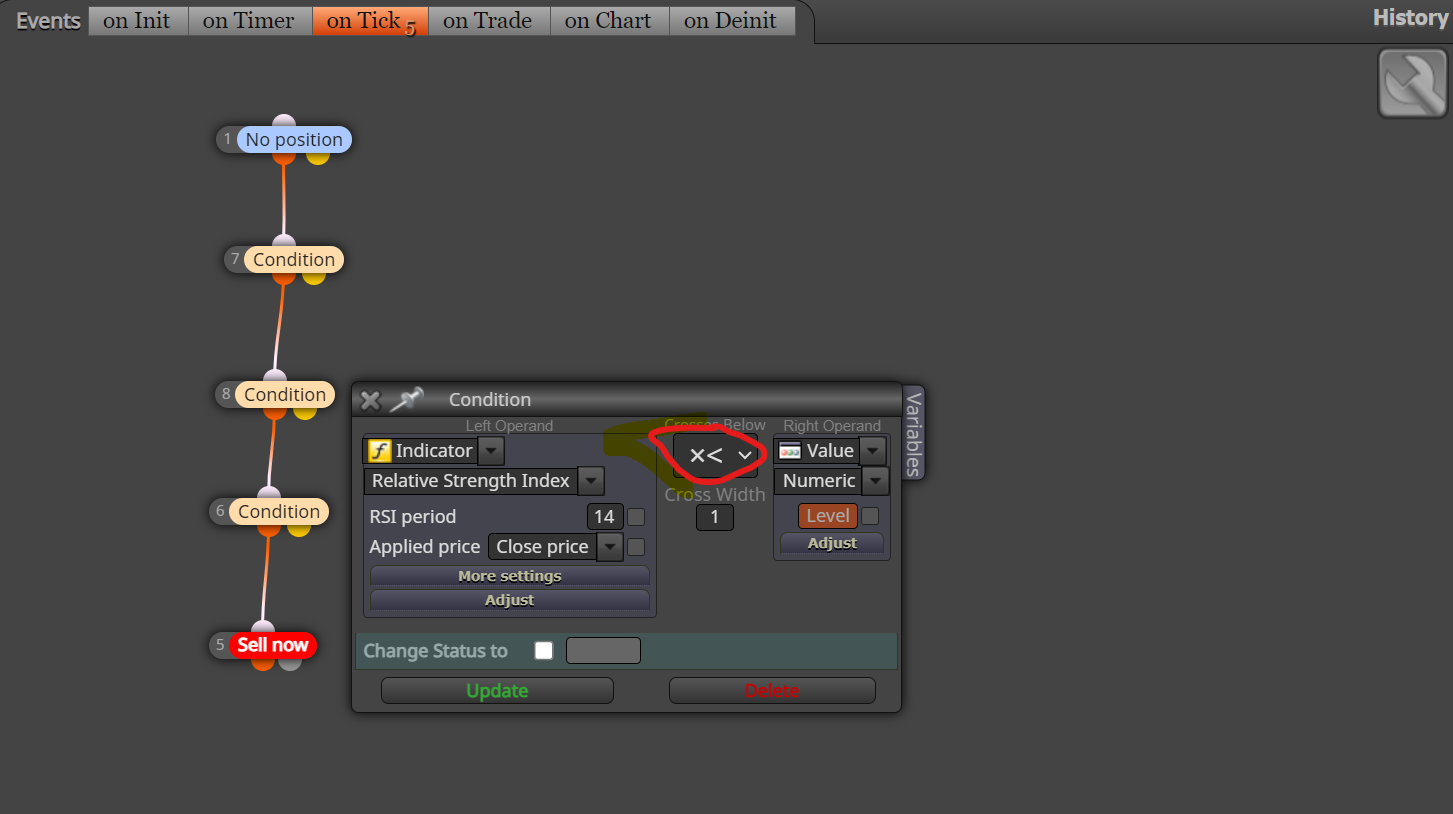Click the input connector above No position block

284,121
